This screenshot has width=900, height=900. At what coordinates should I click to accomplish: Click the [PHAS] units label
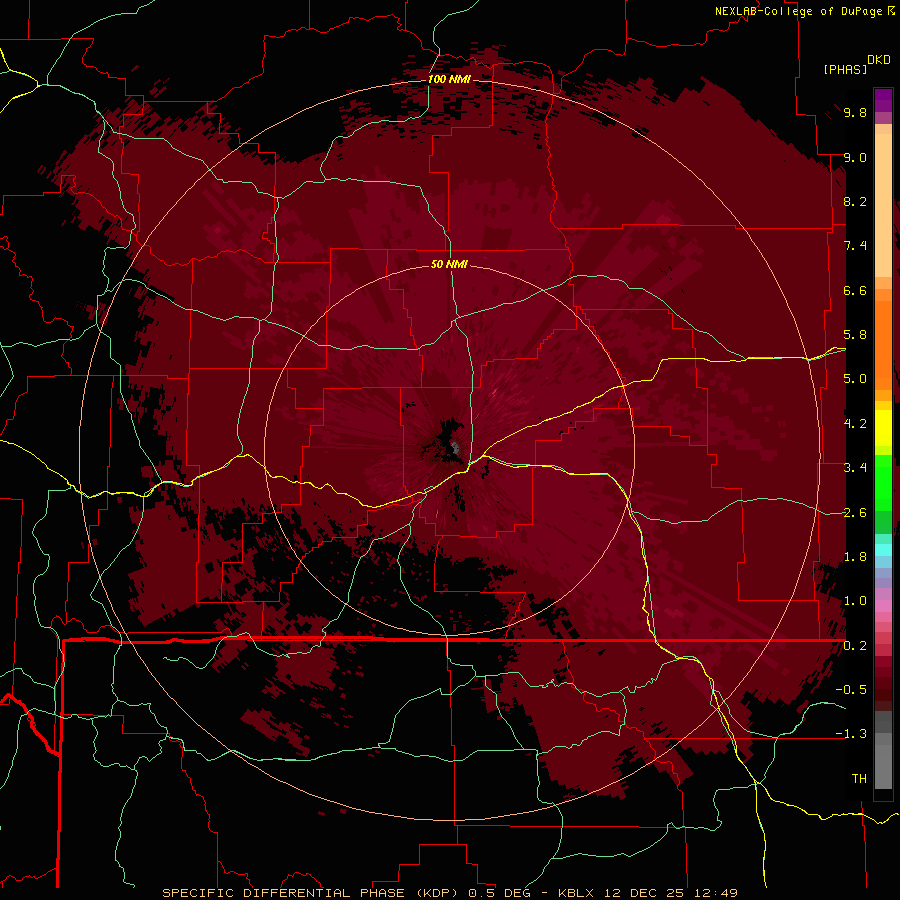tap(845, 70)
